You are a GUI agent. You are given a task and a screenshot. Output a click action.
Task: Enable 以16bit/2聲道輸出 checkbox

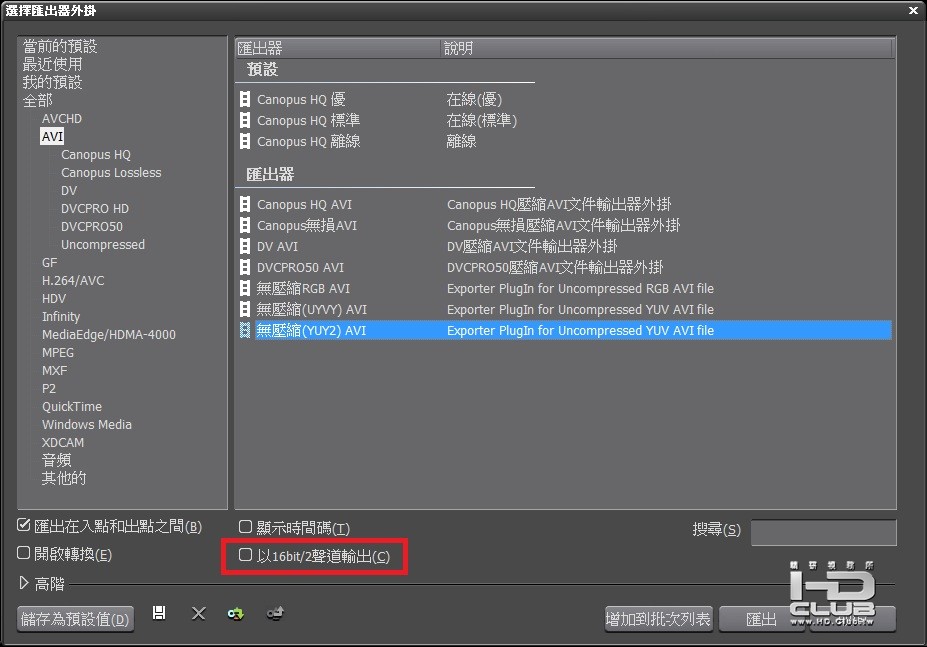point(245,555)
